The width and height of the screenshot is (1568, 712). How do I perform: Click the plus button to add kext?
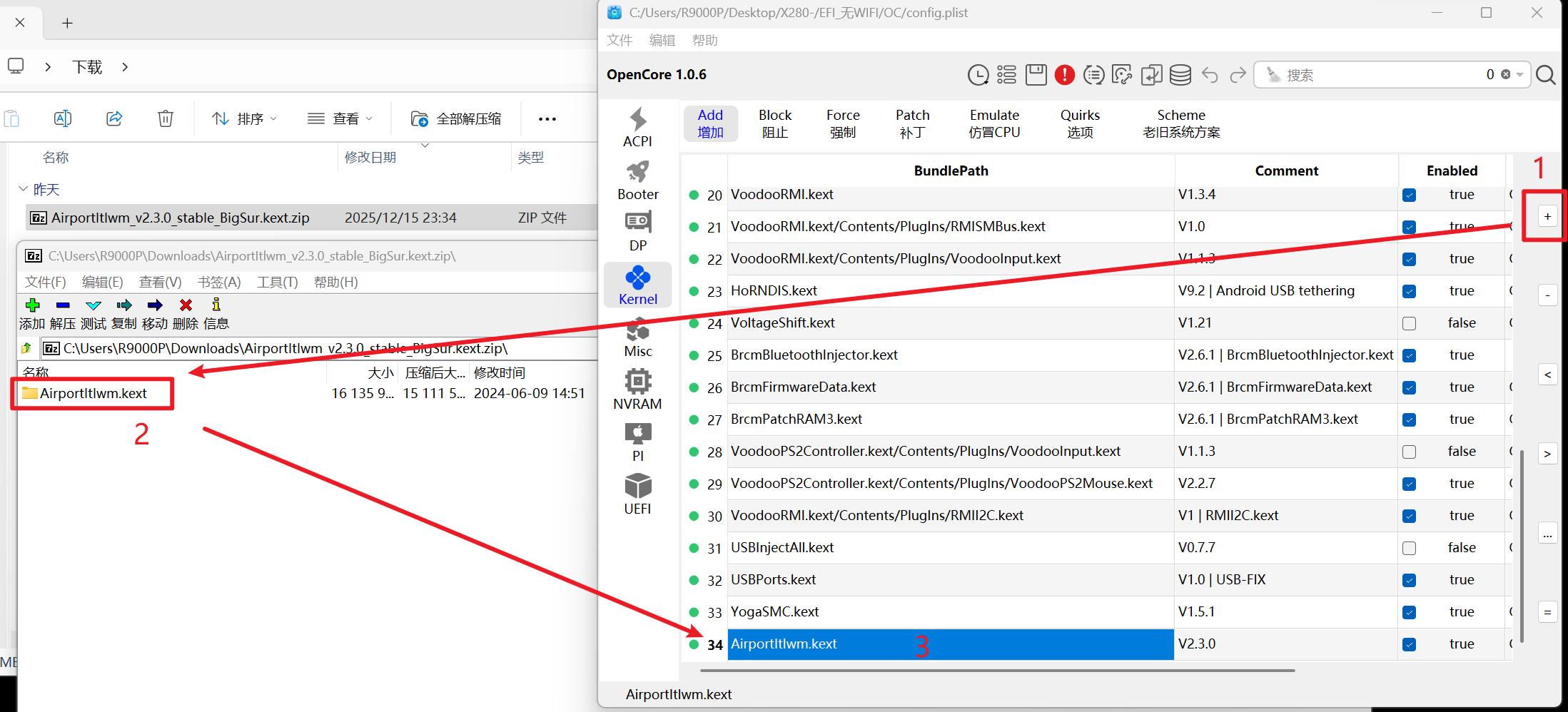tap(1547, 216)
